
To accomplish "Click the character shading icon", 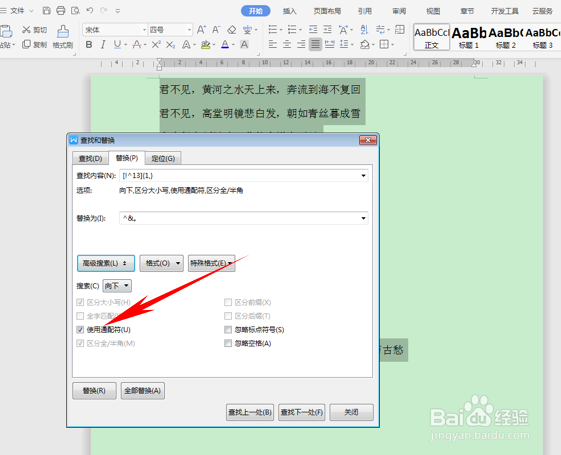I will click(x=244, y=45).
